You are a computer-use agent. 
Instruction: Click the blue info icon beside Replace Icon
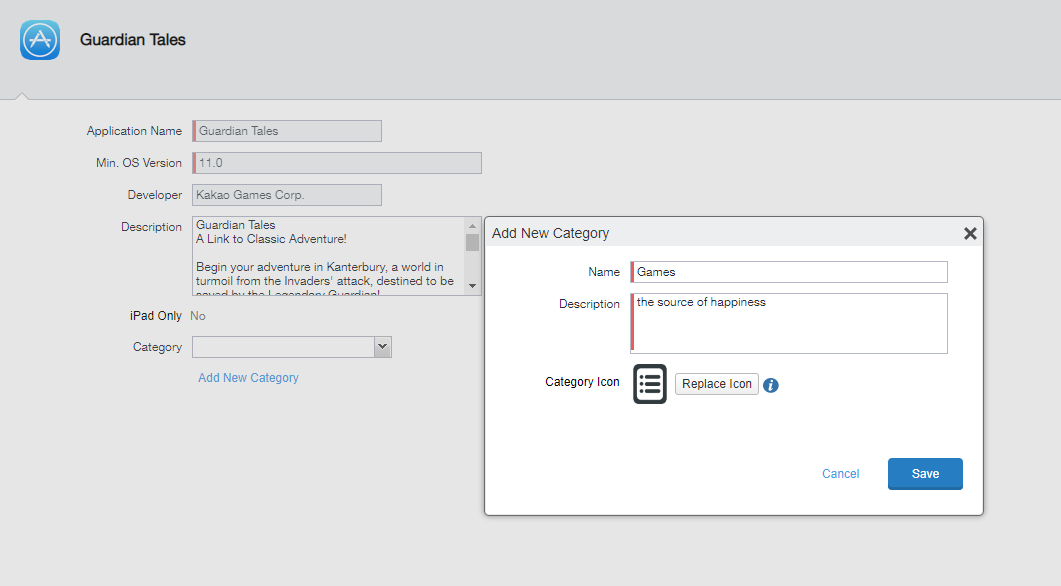[771, 385]
